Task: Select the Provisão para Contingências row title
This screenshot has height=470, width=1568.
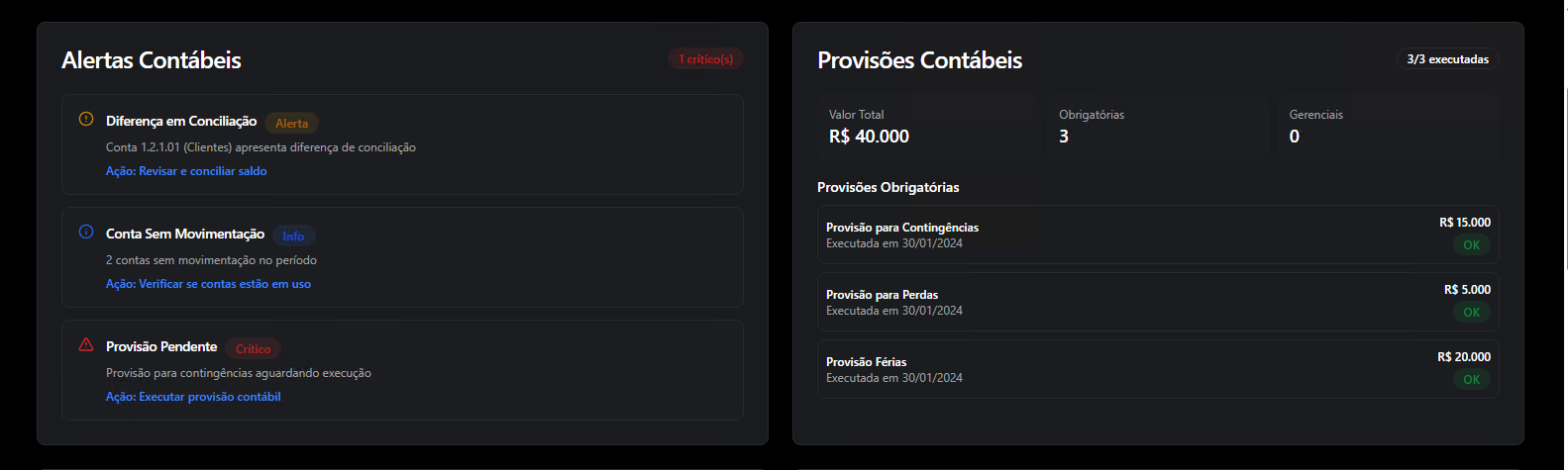Action: click(901, 228)
